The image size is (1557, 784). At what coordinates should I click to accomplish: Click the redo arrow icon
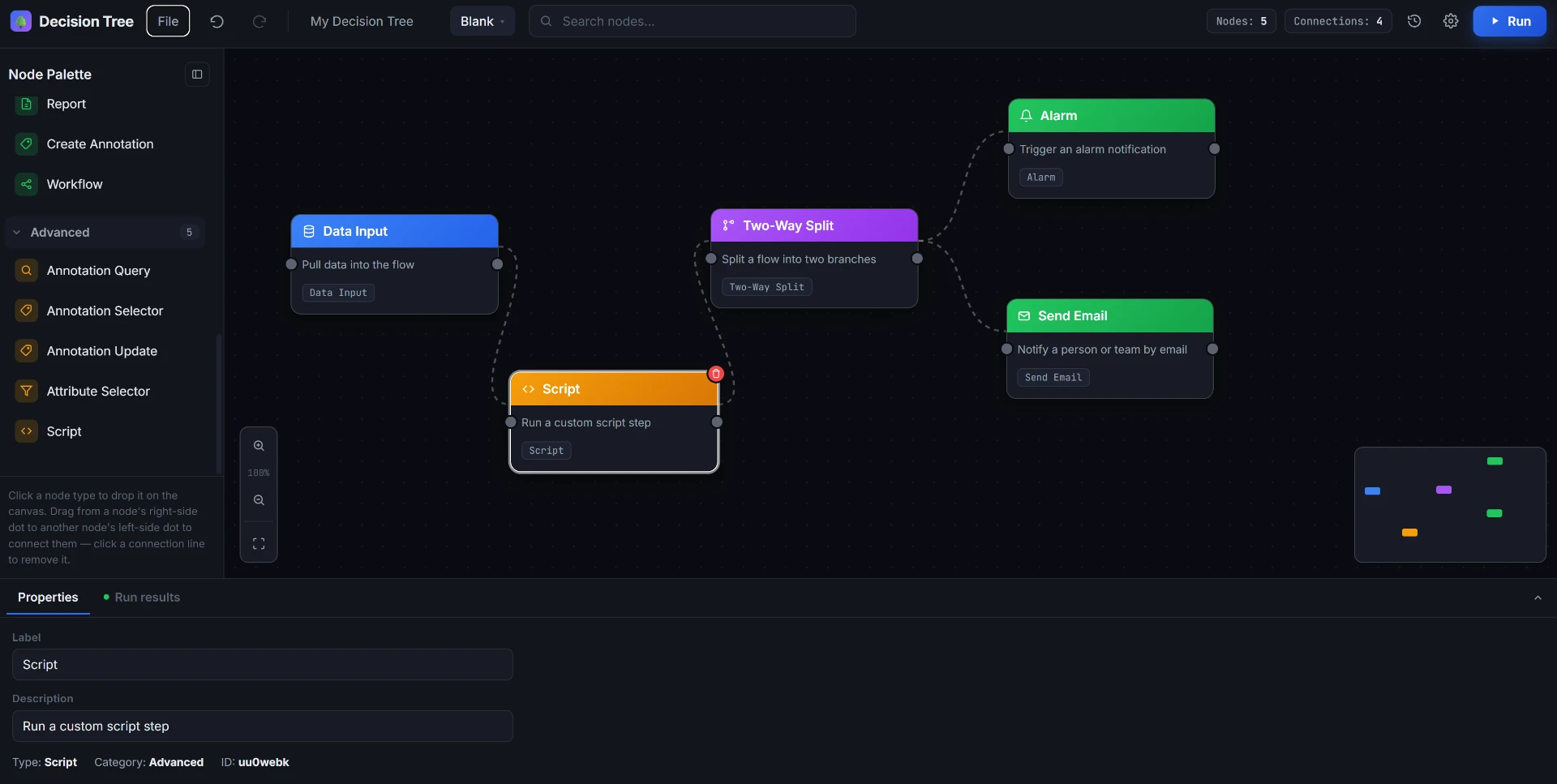tap(259, 21)
